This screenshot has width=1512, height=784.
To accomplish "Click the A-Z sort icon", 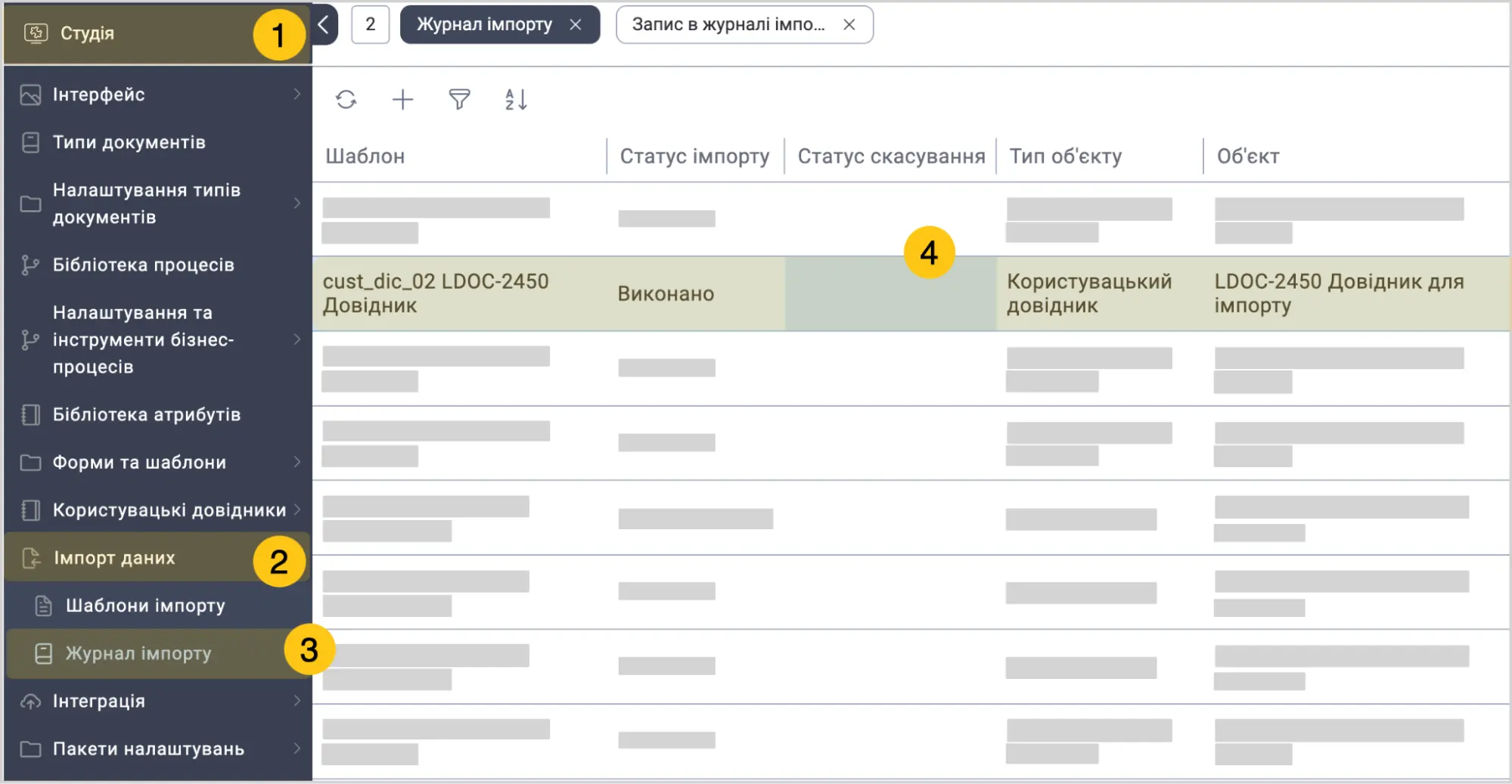I will click(x=516, y=100).
